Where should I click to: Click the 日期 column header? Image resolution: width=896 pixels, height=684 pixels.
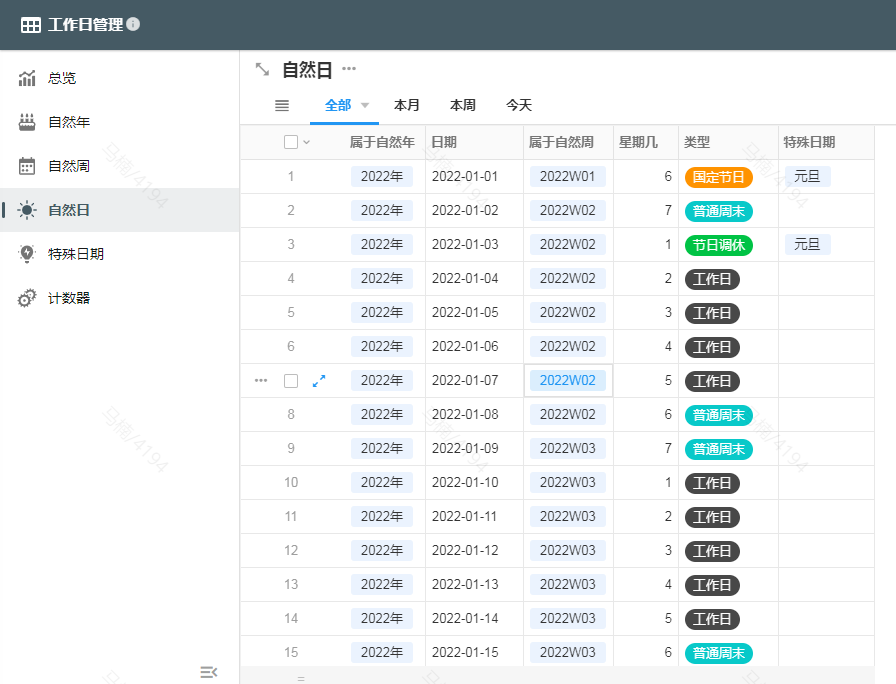tap(445, 142)
